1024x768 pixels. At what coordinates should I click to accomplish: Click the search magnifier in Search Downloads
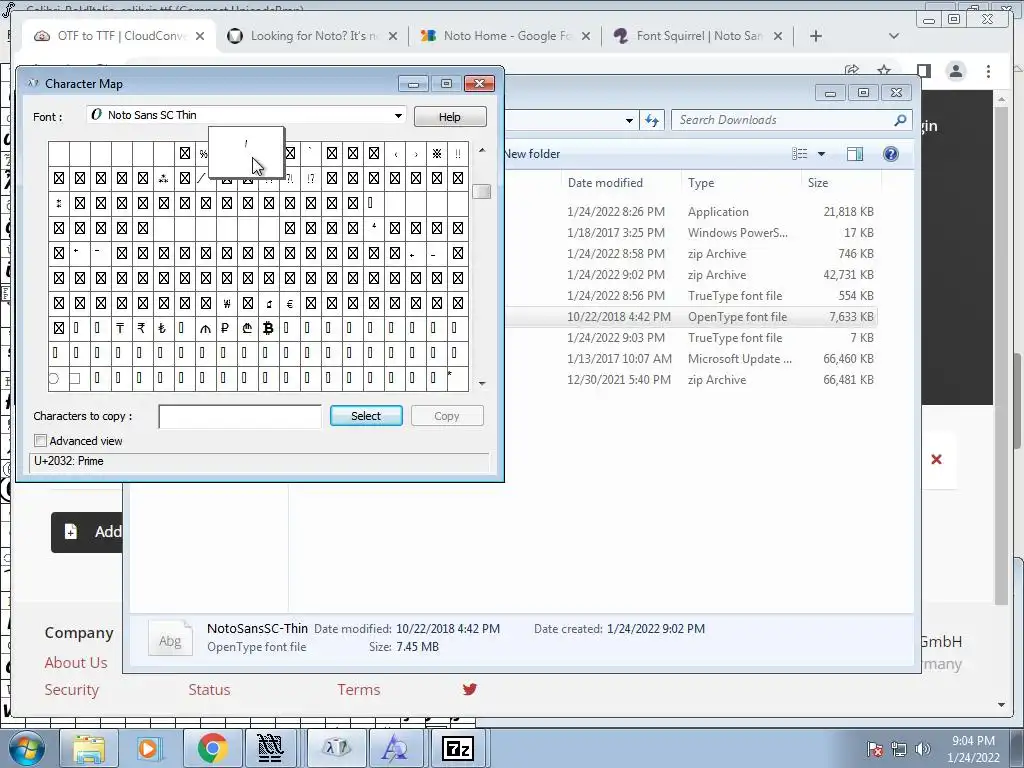point(900,120)
